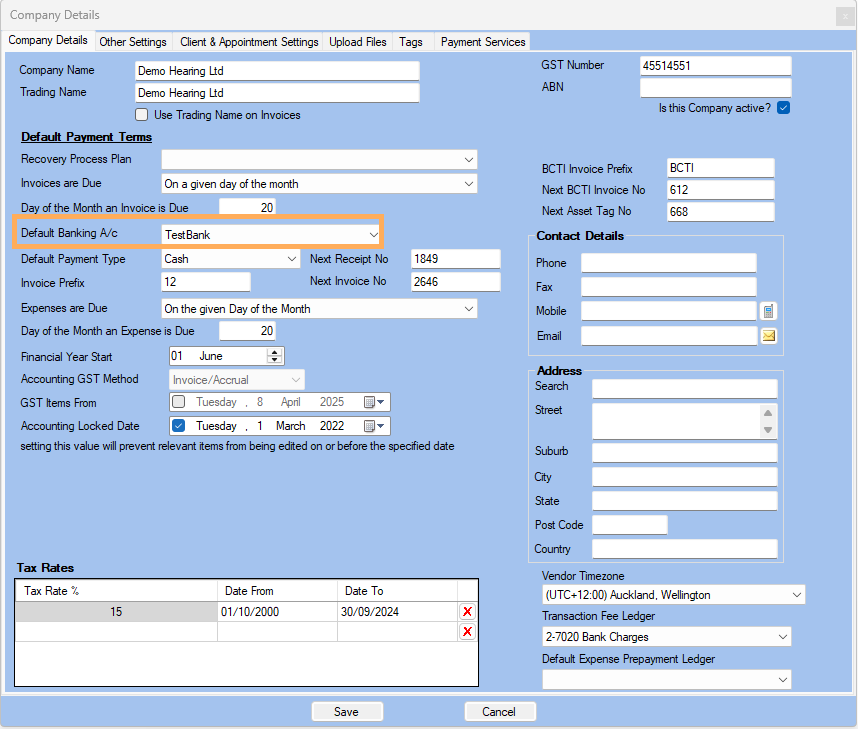Image resolution: width=858 pixels, height=729 pixels.
Task: Delete the 15% tax rate row
Action: click(x=467, y=611)
